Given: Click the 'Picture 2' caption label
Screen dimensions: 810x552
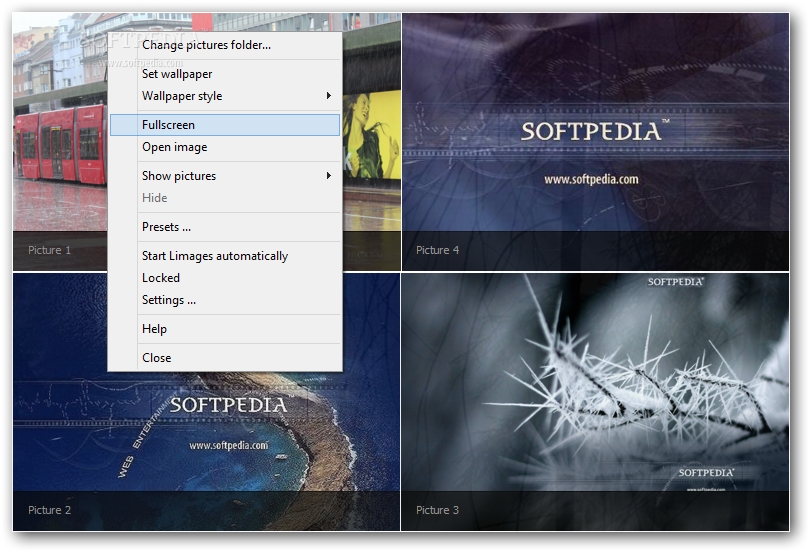Looking at the screenshot, I should [x=50, y=510].
